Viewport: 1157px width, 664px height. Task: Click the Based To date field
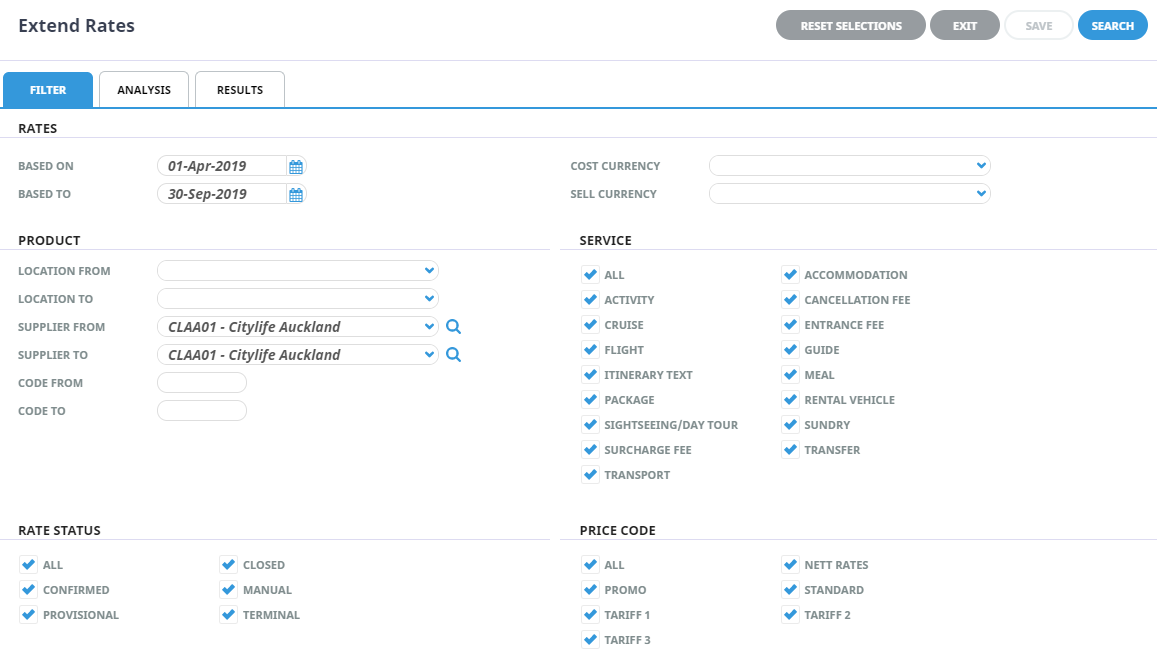(x=221, y=194)
